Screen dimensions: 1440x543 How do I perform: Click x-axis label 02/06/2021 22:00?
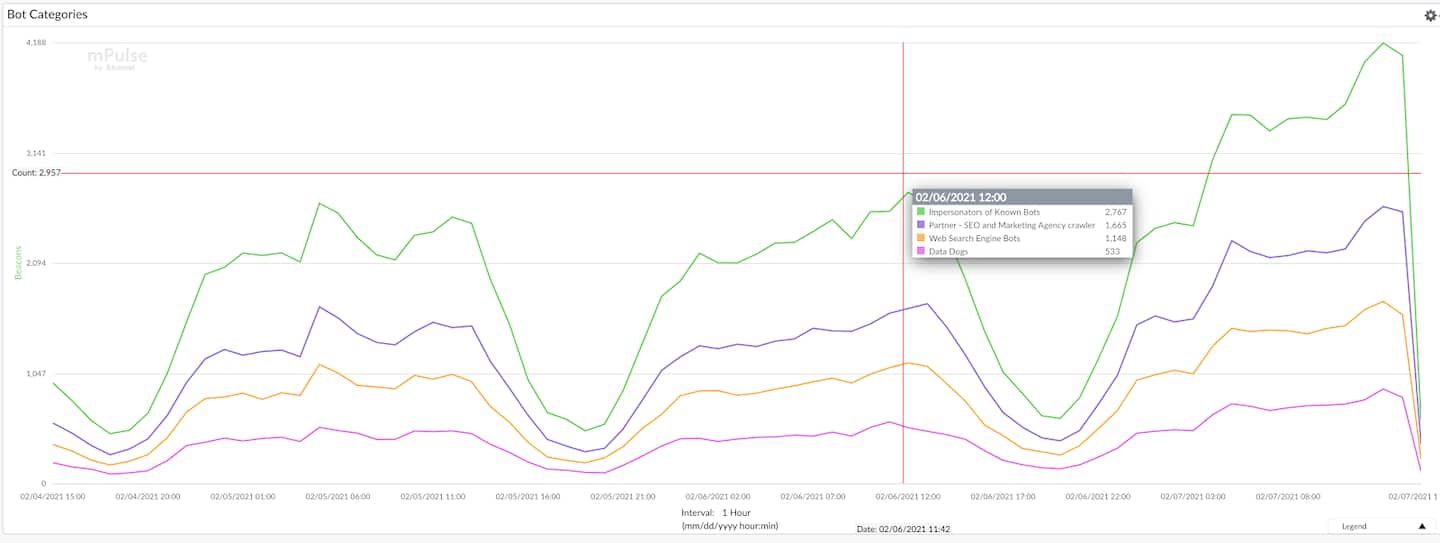1098,496
